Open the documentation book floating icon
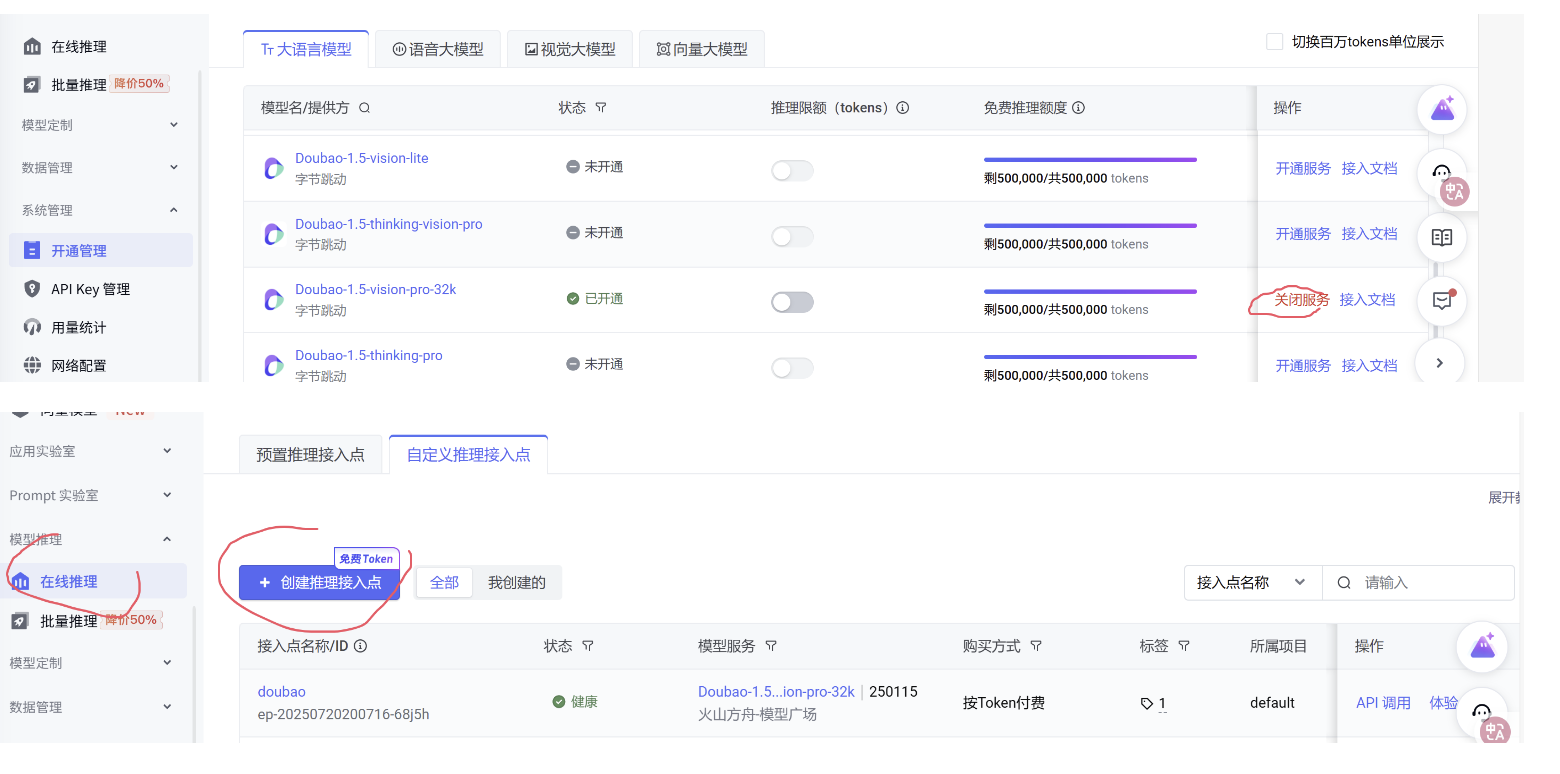The width and height of the screenshot is (1560, 774). pyautogui.click(x=1442, y=237)
